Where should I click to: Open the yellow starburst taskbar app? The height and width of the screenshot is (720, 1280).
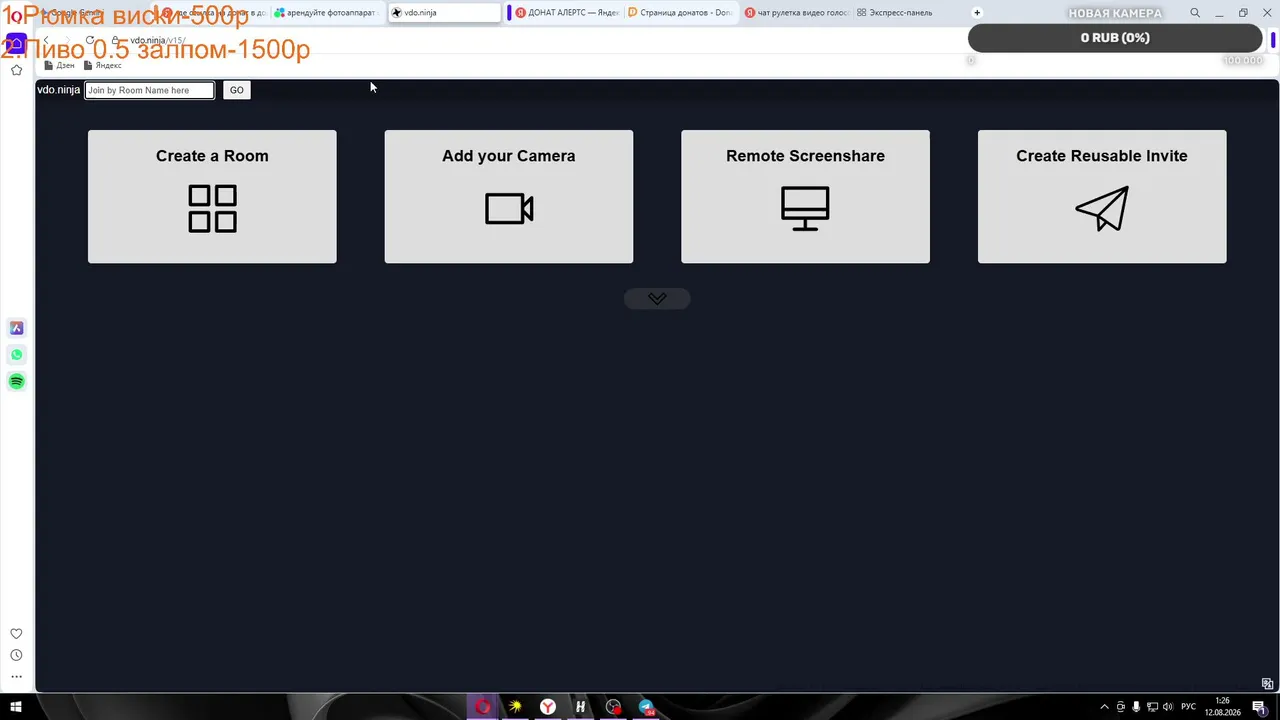click(x=515, y=707)
